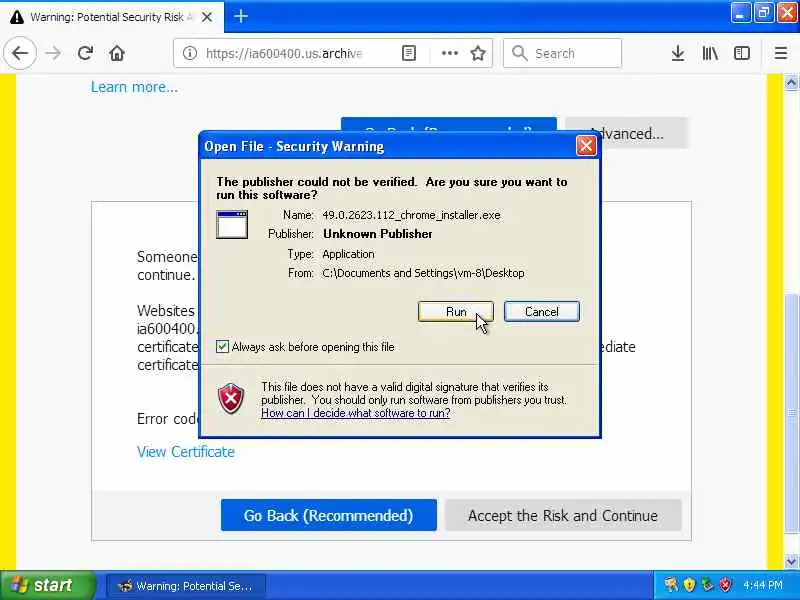
Task: Click the Type: Application text
Action: (x=331, y=254)
